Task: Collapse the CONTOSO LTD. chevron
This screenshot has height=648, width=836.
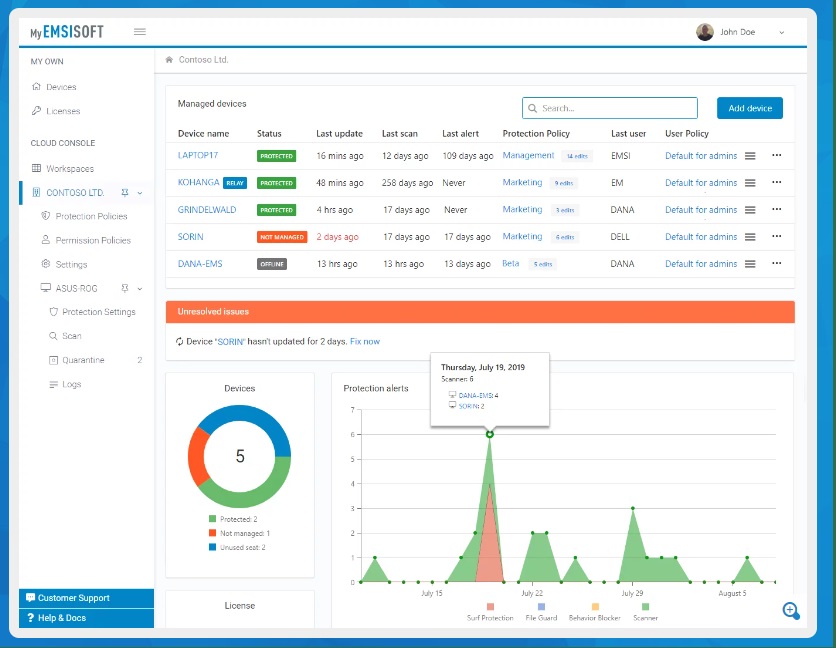Action: 140,193
